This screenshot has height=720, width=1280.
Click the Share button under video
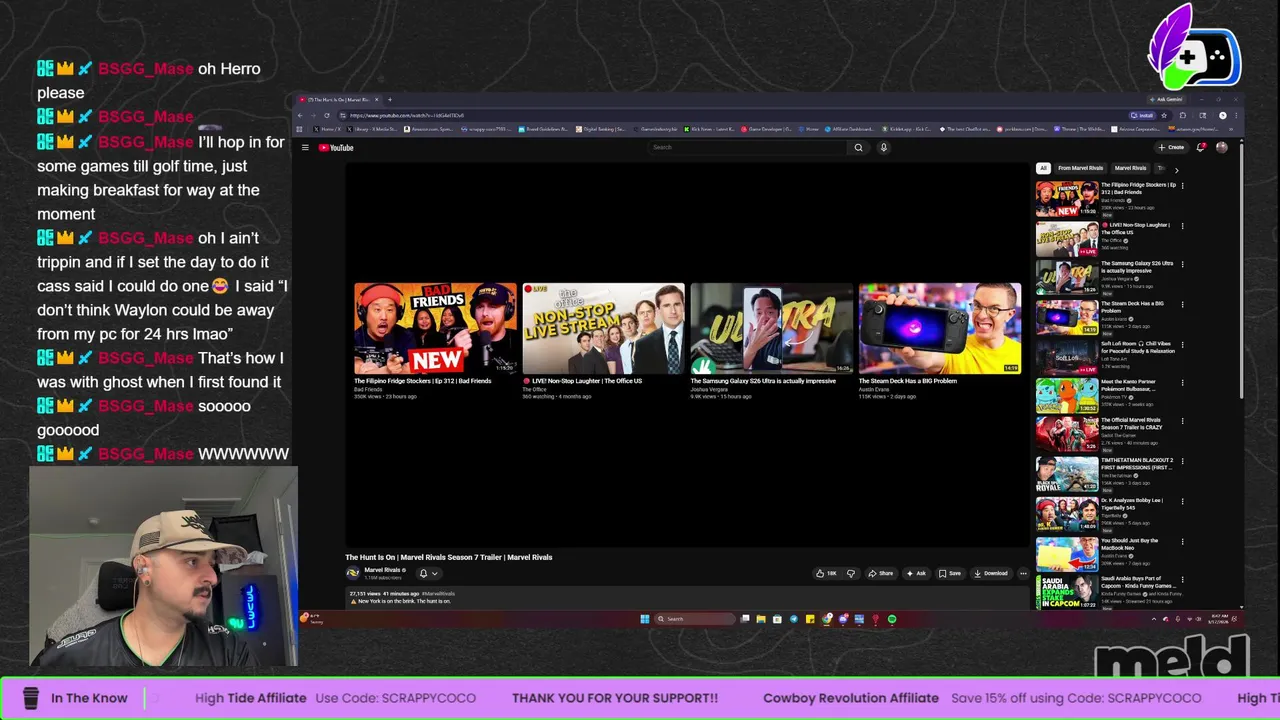(881, 573)
